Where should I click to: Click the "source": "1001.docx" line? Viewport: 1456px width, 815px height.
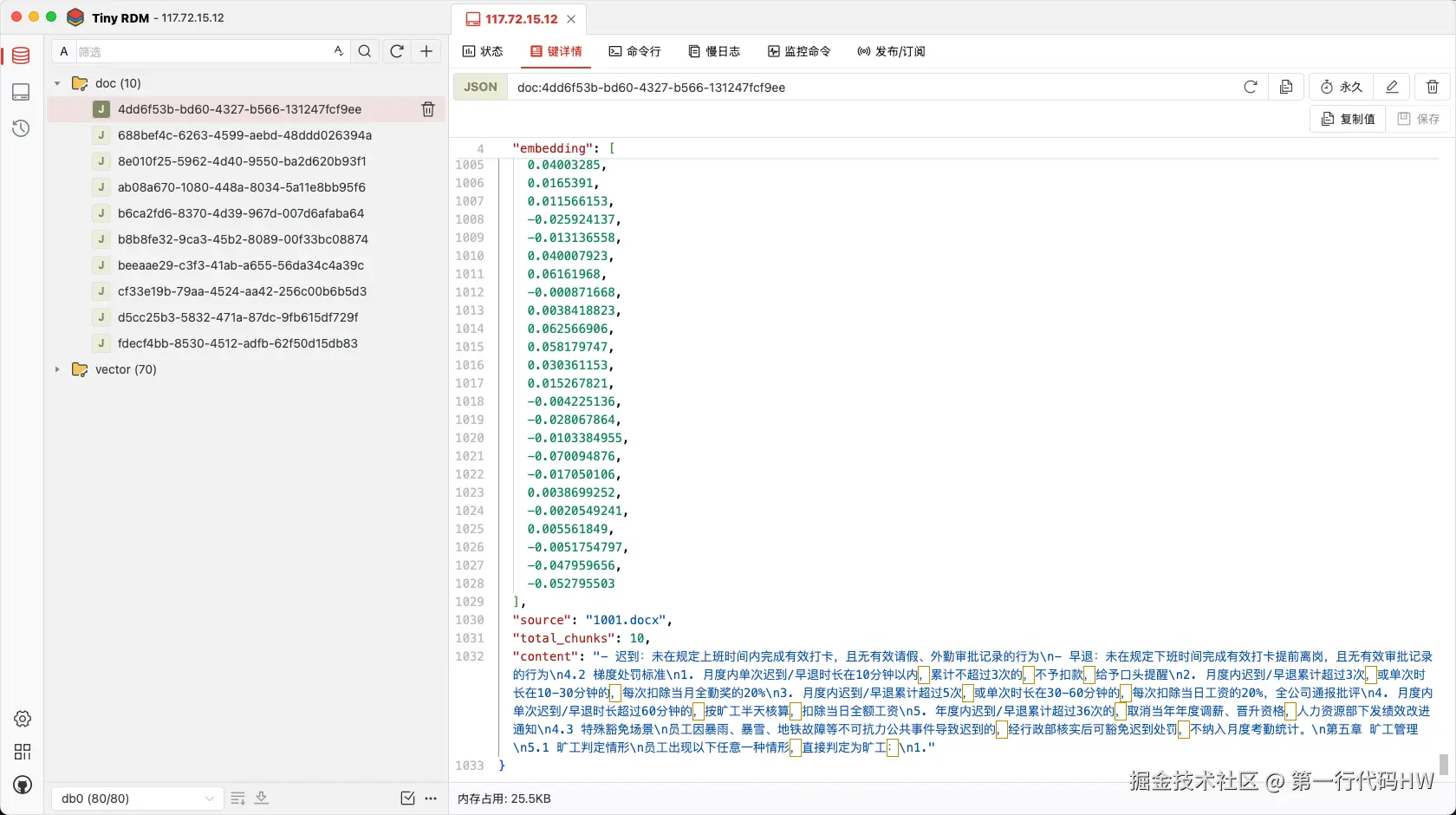592,620
